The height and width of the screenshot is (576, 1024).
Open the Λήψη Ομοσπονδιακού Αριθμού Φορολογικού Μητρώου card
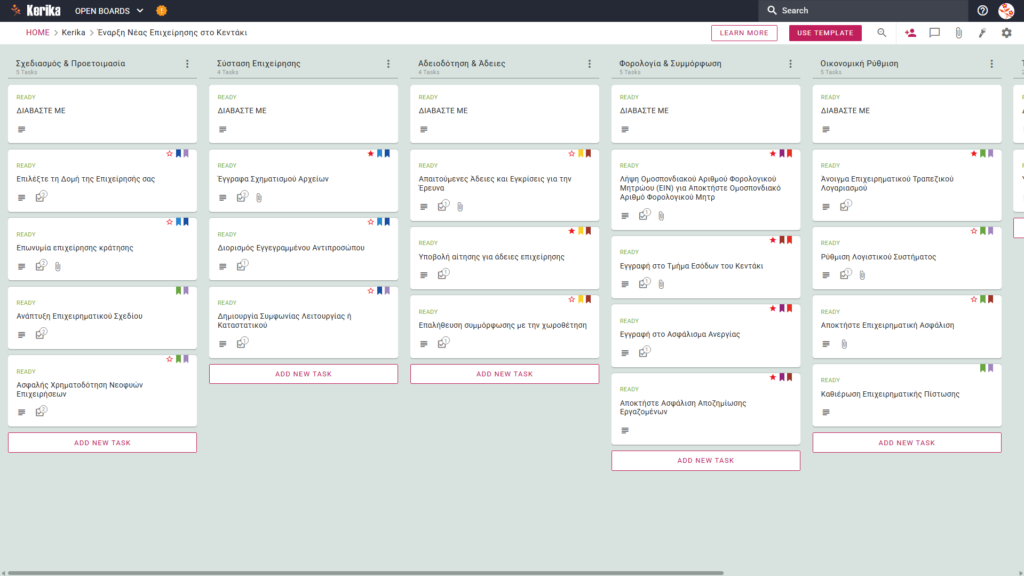coord(706,189)
